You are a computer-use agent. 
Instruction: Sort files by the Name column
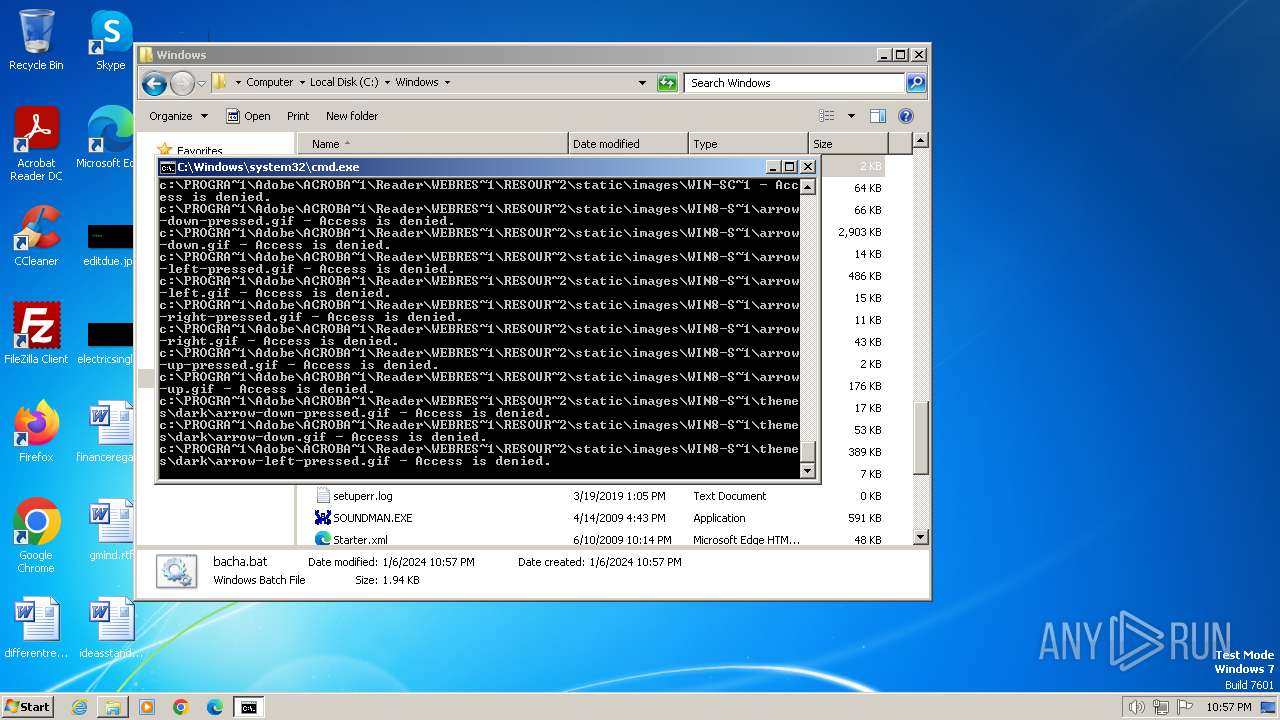pyautogui.click(x=433, y=144)
